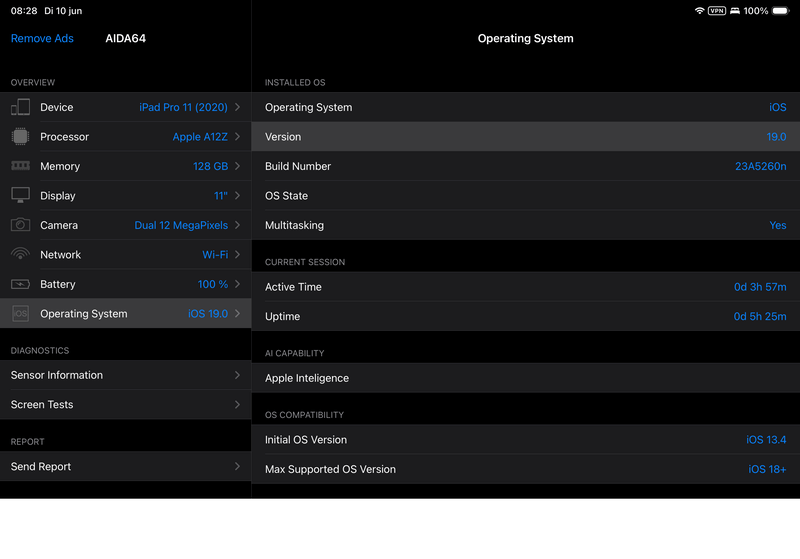Viewport: 800px width, 559px height.
Task: Open the Device overview item
Action: [126, 107]
